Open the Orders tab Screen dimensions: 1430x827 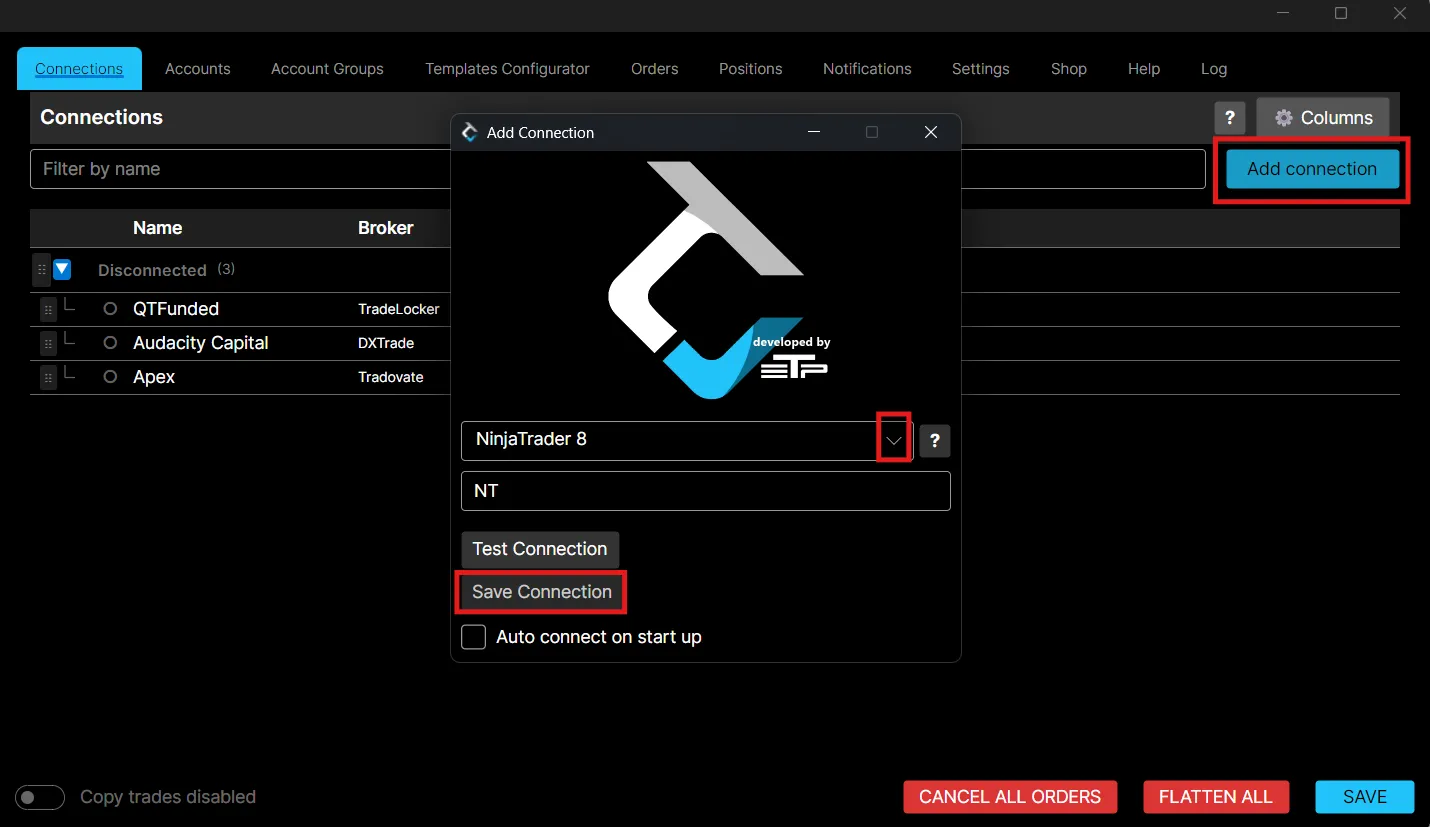point(655,69)
